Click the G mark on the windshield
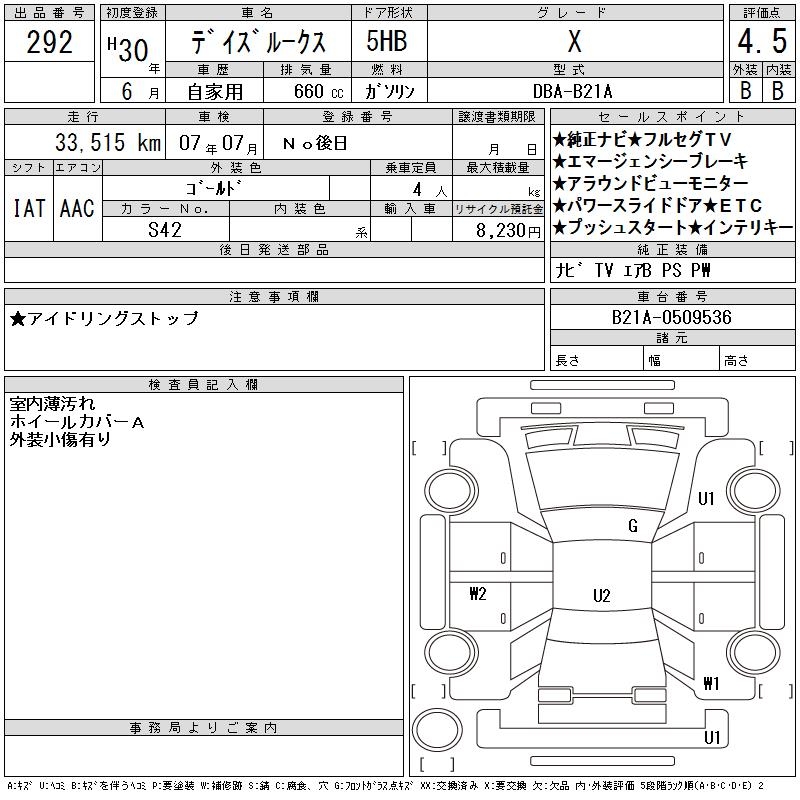Screen dimensions: 800x800 tap(633, 526)
